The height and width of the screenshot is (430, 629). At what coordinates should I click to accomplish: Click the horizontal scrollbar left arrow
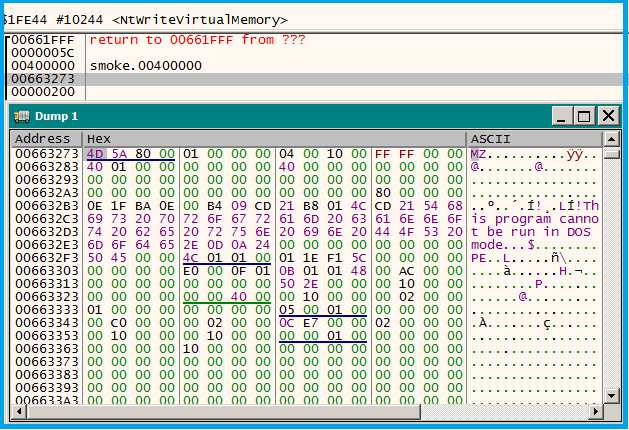18,411
